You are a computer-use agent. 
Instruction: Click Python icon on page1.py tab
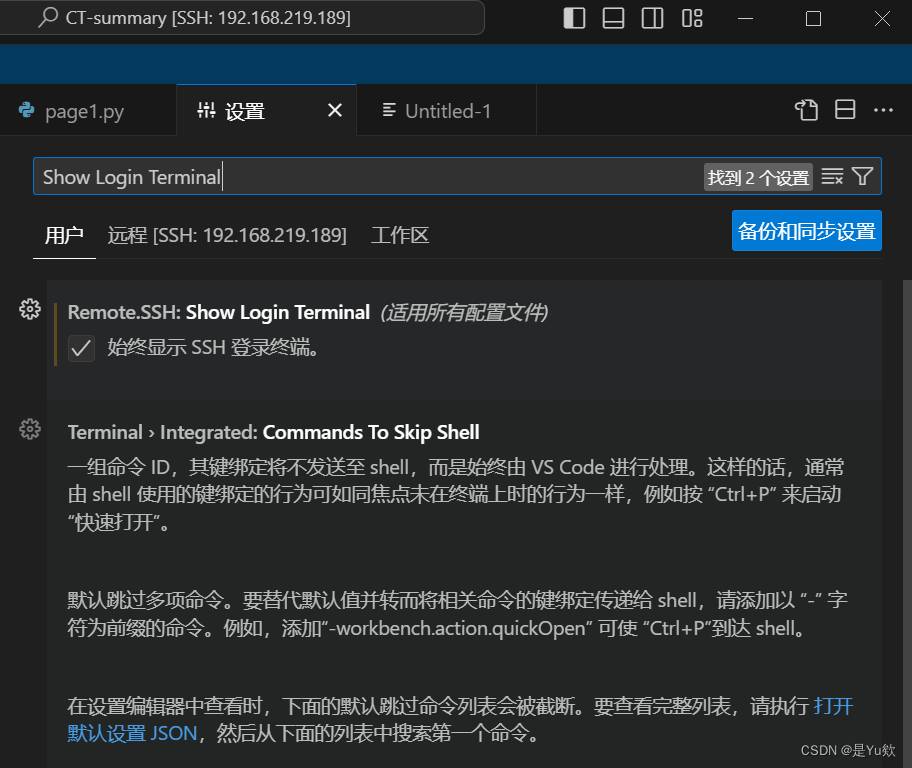pyautogui.click(x=27, y=109)
